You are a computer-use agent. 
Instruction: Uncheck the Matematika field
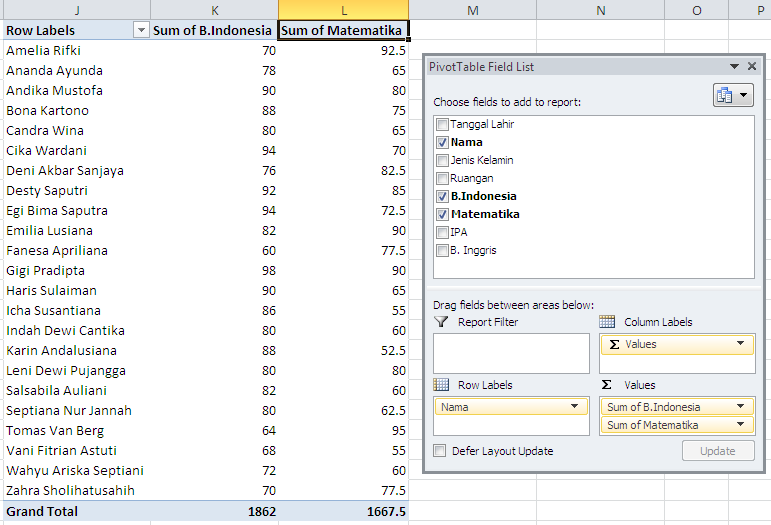tap(442, 214)
